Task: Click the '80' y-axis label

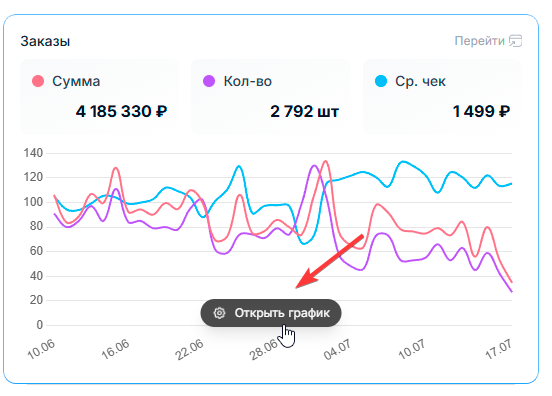Action: 36,226
